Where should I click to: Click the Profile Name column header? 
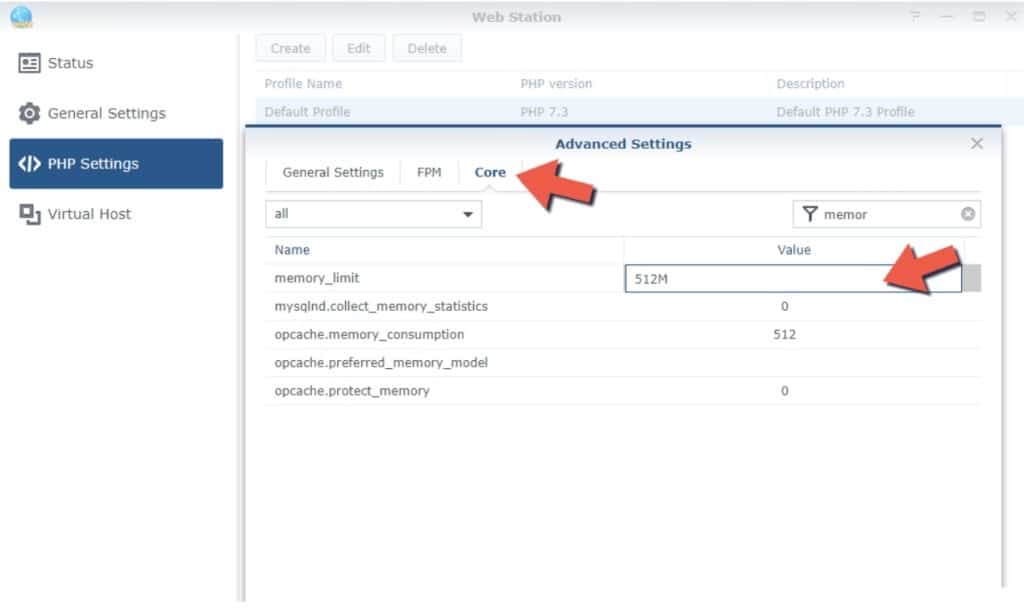click(x=303, y=84)
